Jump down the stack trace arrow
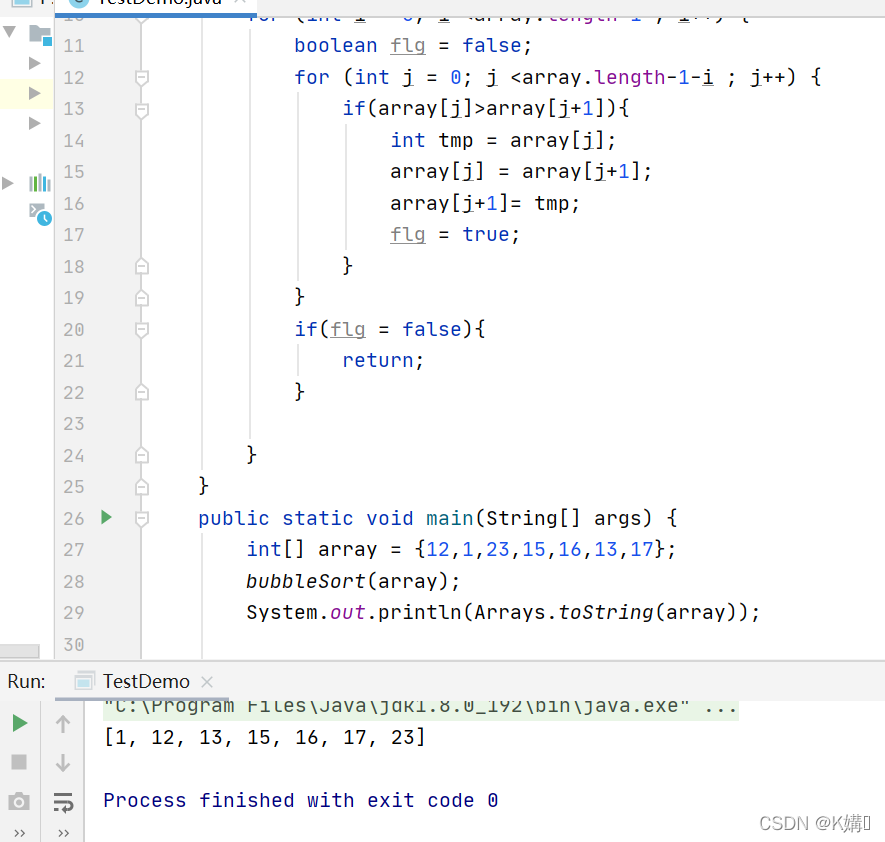This screenshot has width=885, height=842. (63, 762)
